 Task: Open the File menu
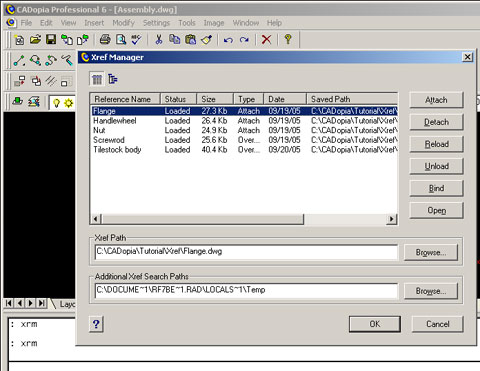[26, 23]
